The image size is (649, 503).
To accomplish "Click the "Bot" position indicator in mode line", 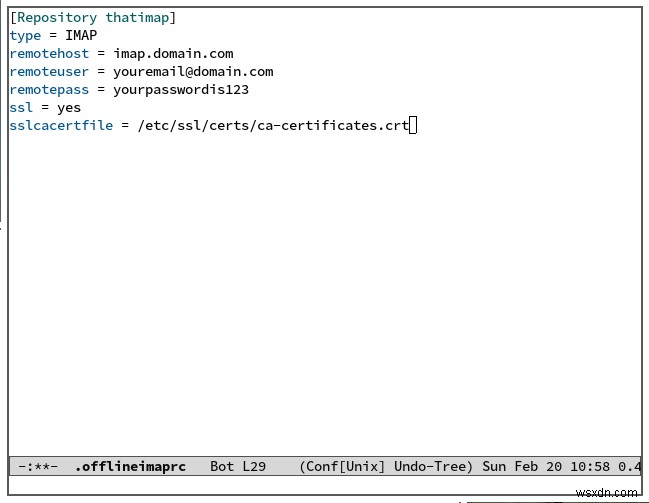I will pos(222,467).
